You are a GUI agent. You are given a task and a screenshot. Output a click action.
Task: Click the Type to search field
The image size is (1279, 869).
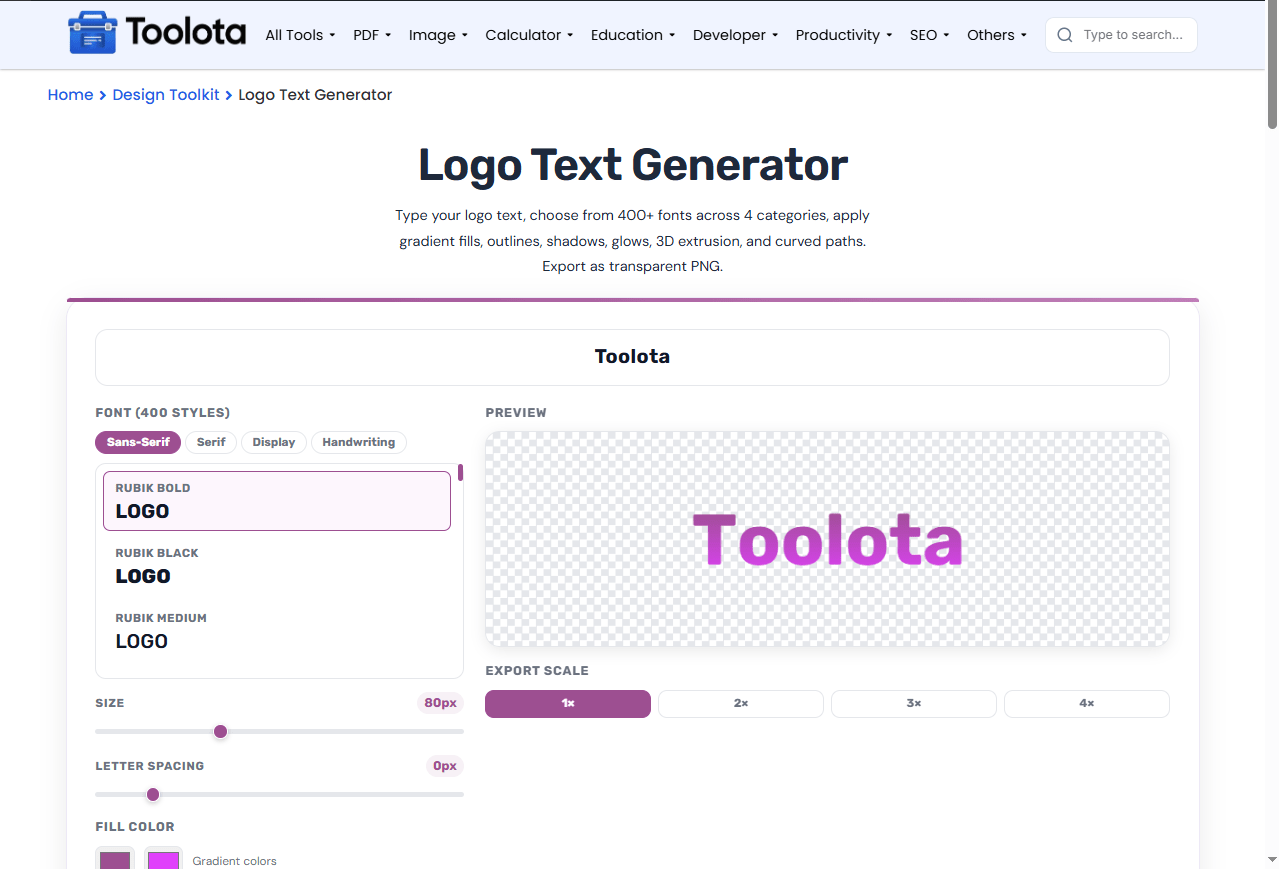[1121, 35]
